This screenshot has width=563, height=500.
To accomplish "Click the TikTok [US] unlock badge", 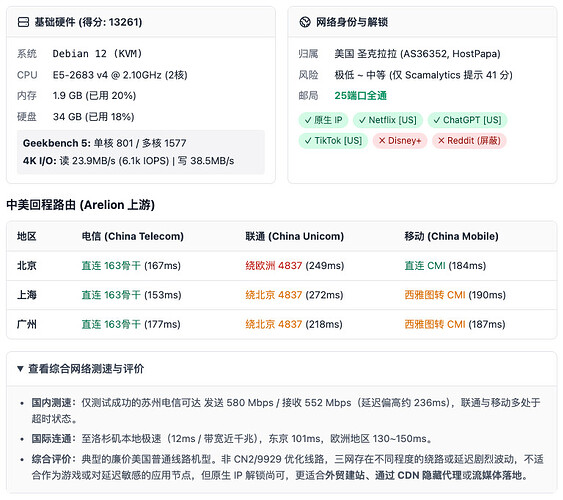I will (333, 141).
